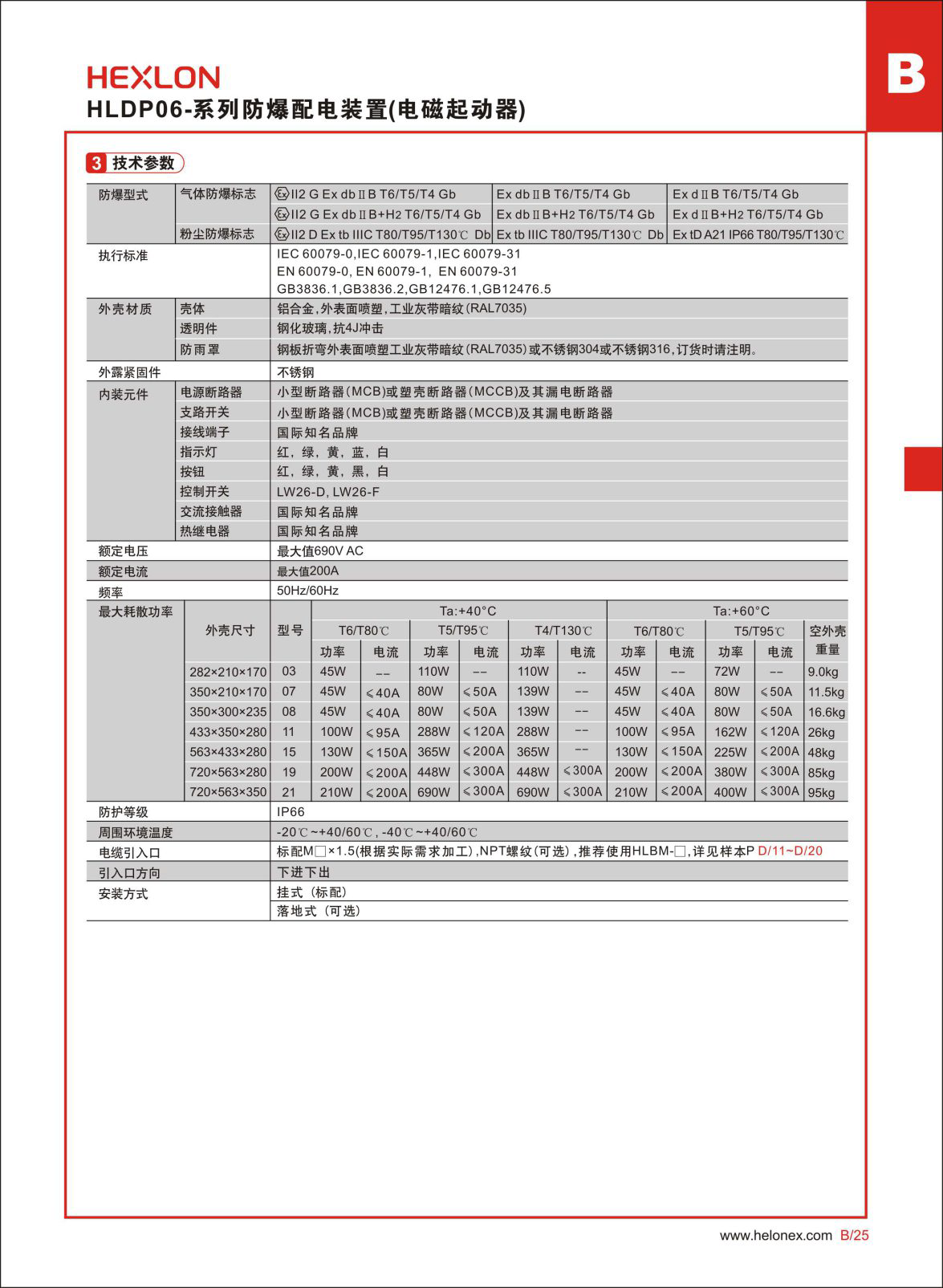The height and width of the screenshot is (1288, 943).
Task: Click the 挂式（标配） value
Action: 312,892
